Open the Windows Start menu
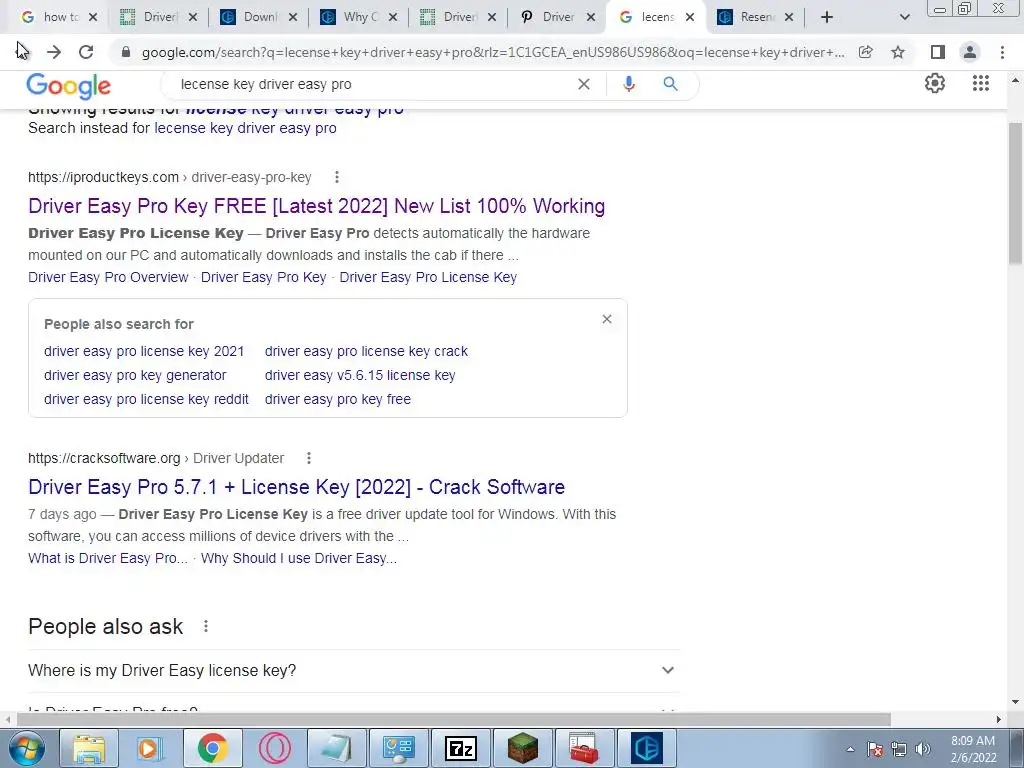The image size is (1024, 768). coord(26,748)
